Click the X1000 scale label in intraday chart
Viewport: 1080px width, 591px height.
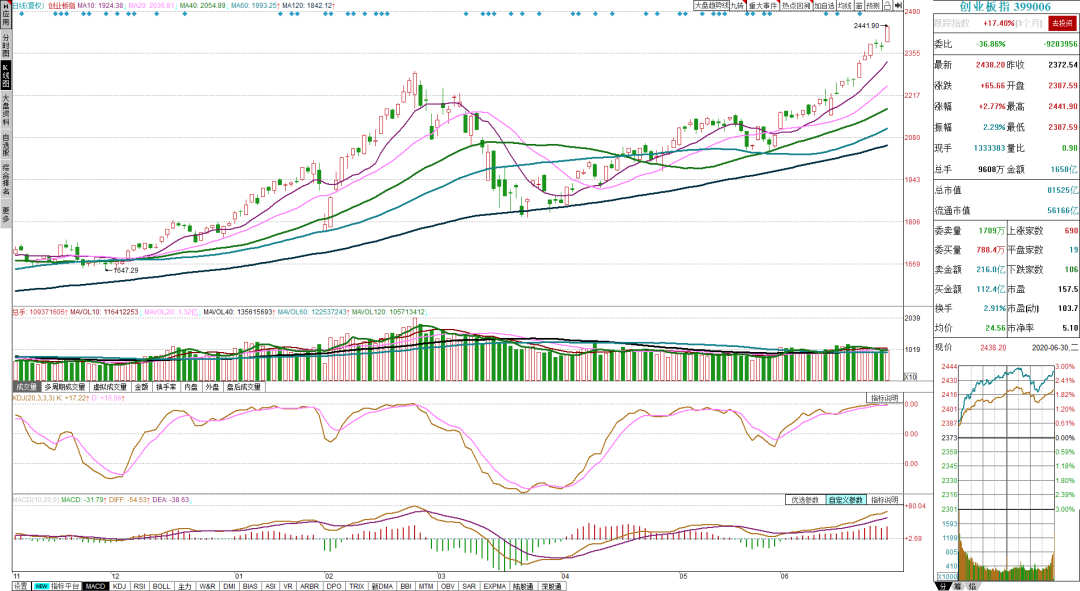click(x=947, y=576)
